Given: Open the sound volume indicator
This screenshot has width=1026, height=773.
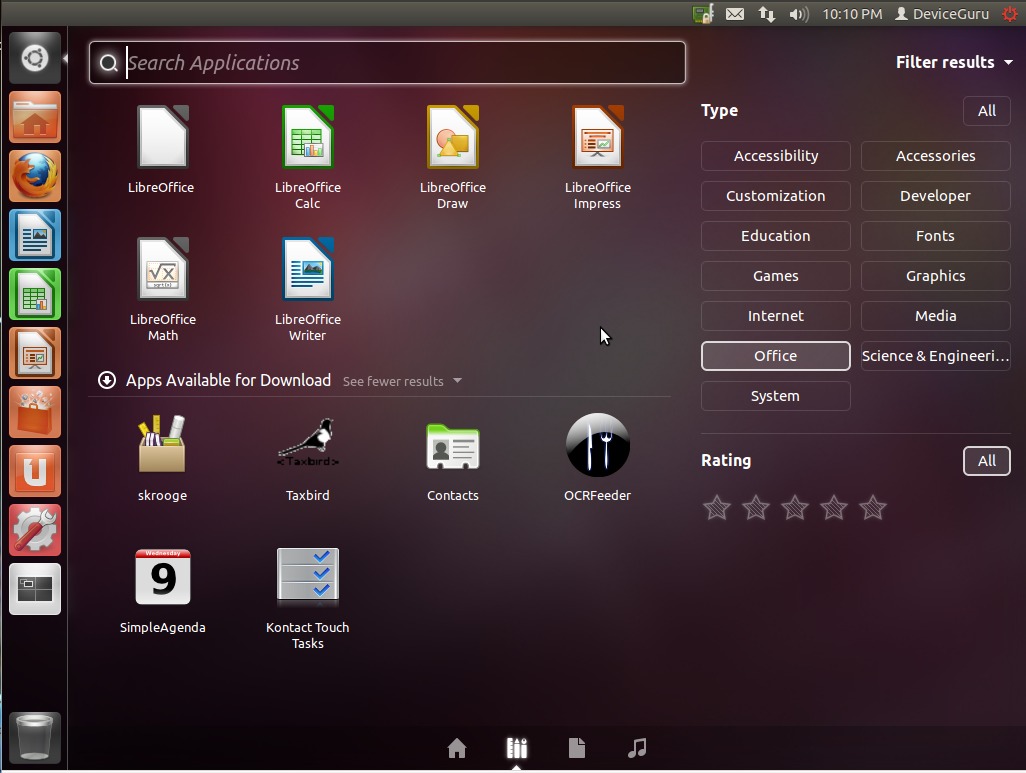Looking at the screenshot, I should 798,14.
